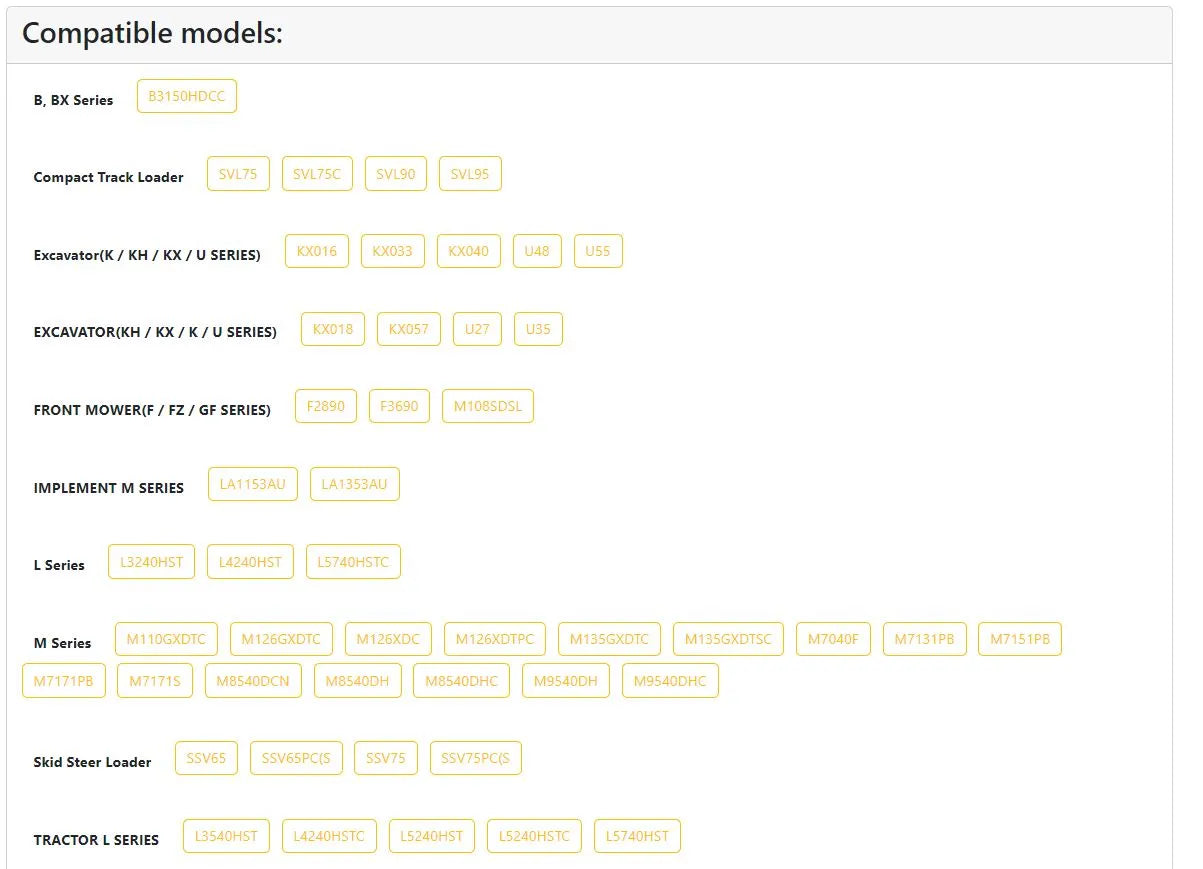Screen dimensions: 1203x869
Task: Click the KX016 excavator tag
Action: 317,251
